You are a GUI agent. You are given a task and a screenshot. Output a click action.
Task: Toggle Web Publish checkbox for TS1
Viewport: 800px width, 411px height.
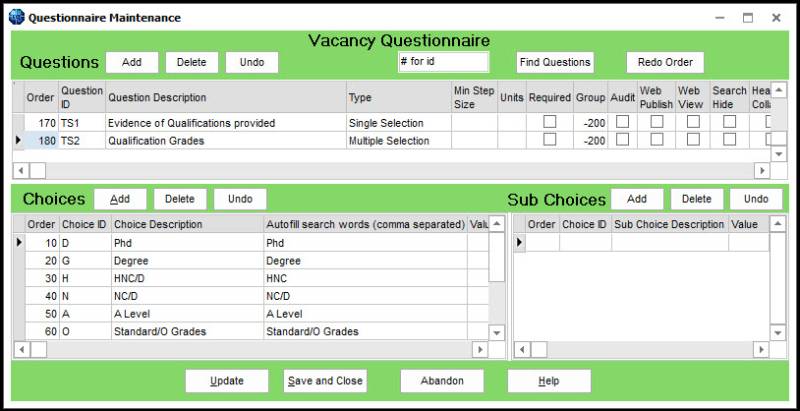[657, 122]
